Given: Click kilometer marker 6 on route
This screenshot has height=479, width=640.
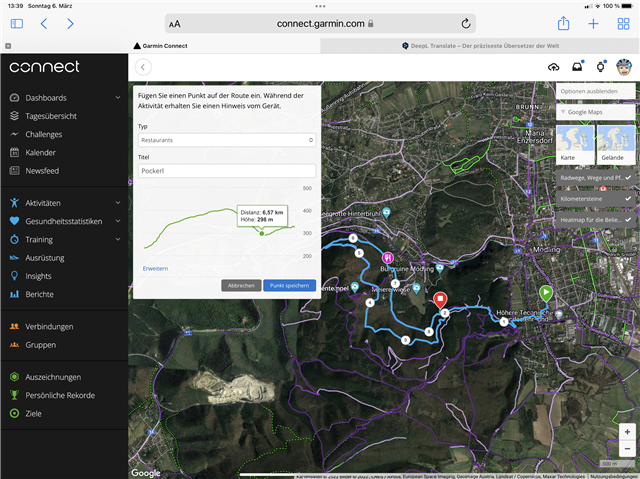Looking at the screenshot, I should tap(353, 238).
